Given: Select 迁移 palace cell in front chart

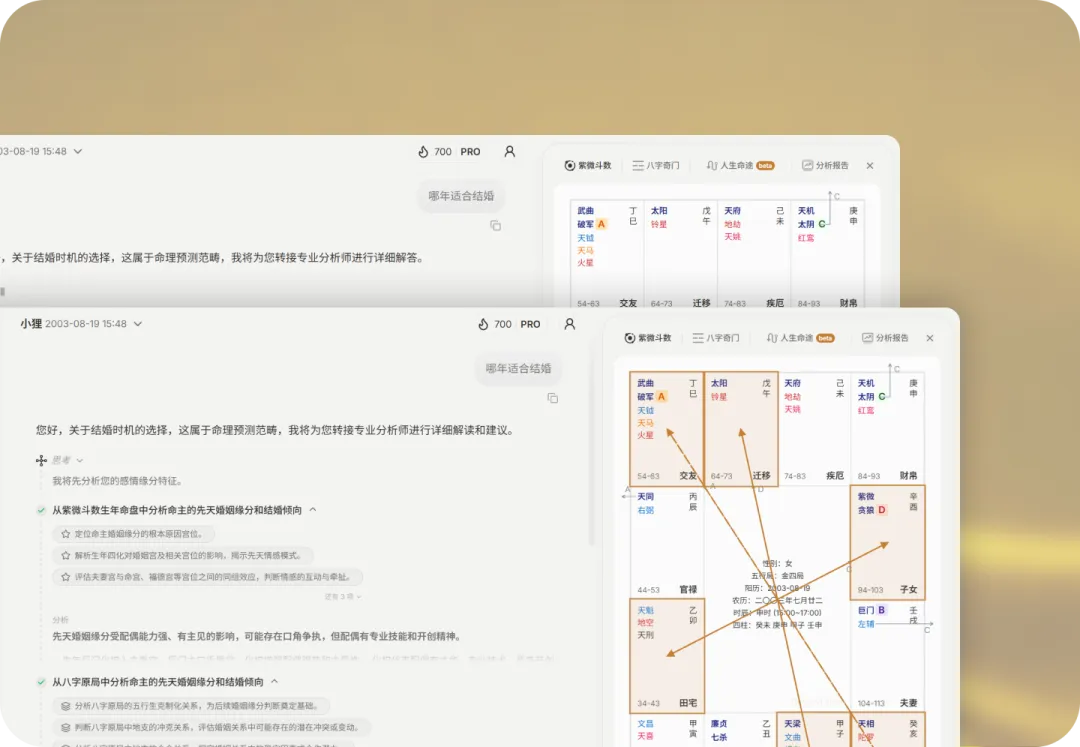Looking at the screenshot, I should point(741,429).
